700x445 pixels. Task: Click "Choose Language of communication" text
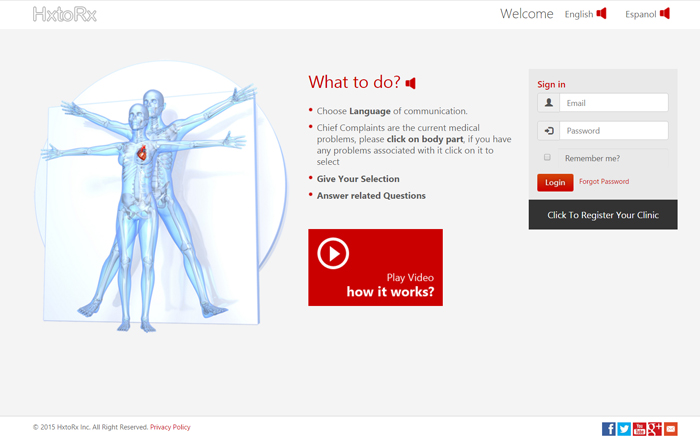click(392, 111)
